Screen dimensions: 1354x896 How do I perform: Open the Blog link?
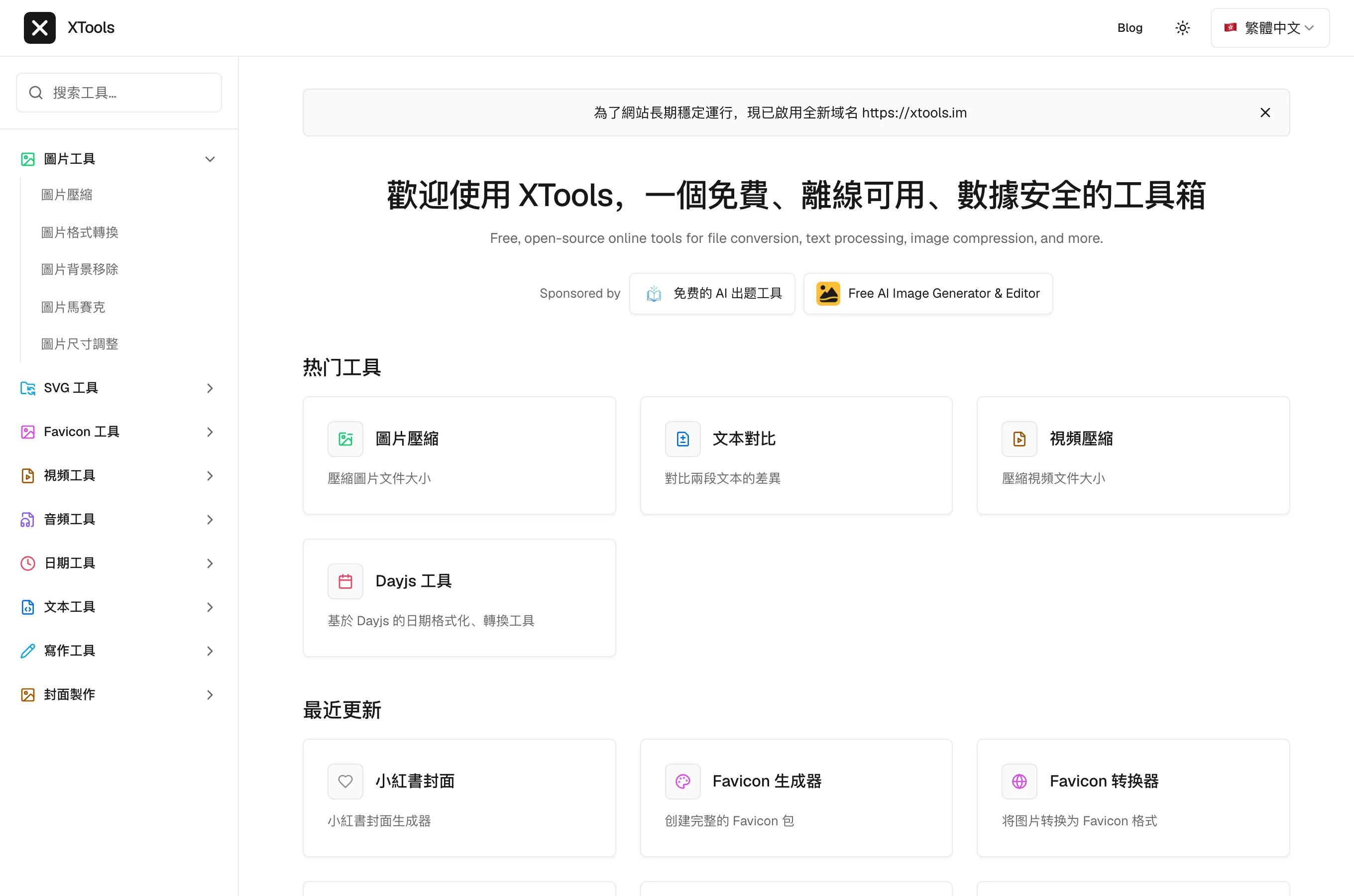(x=1129, y=27)
